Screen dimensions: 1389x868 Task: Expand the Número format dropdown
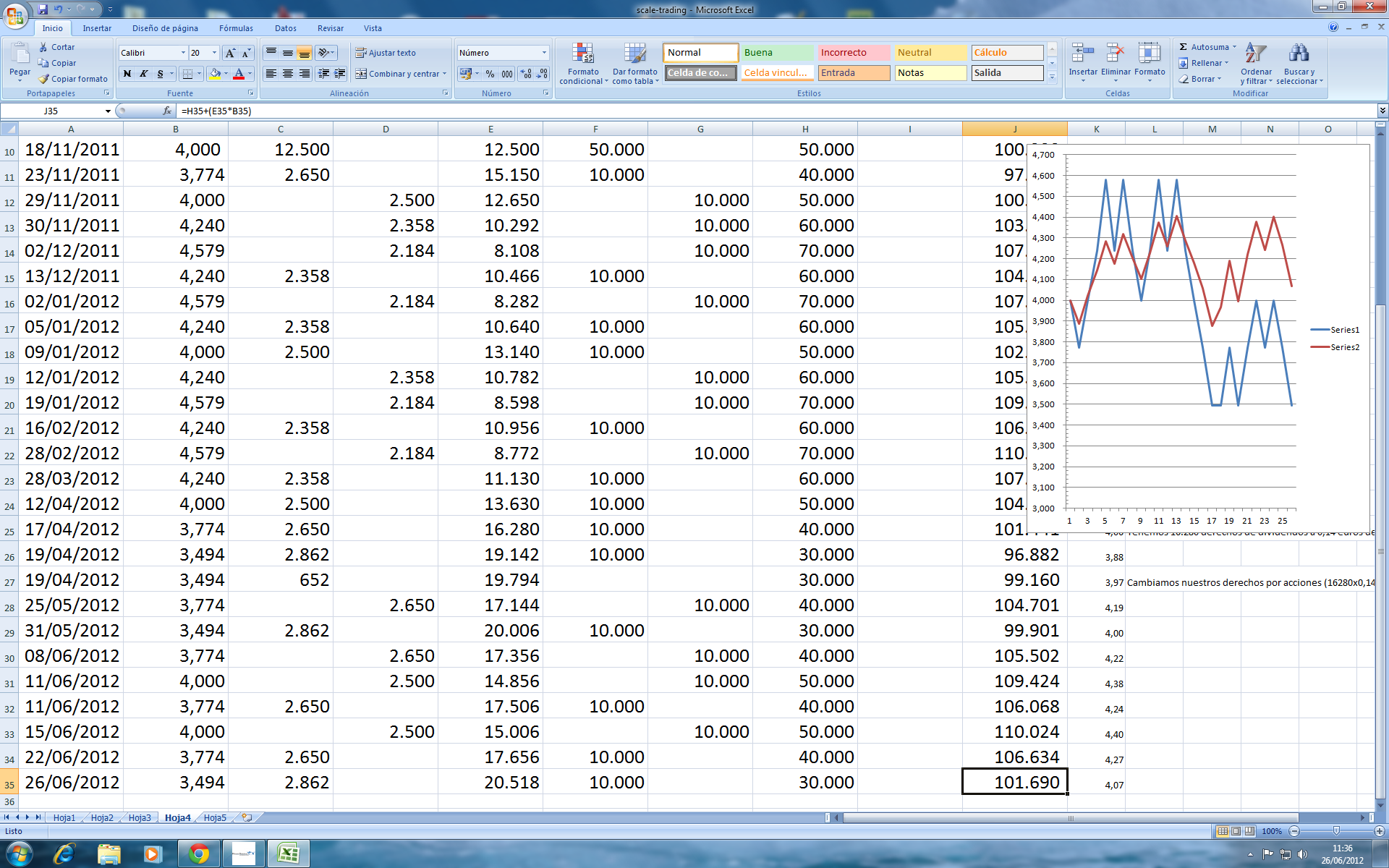pyautogui.click(x=544, y=53)
